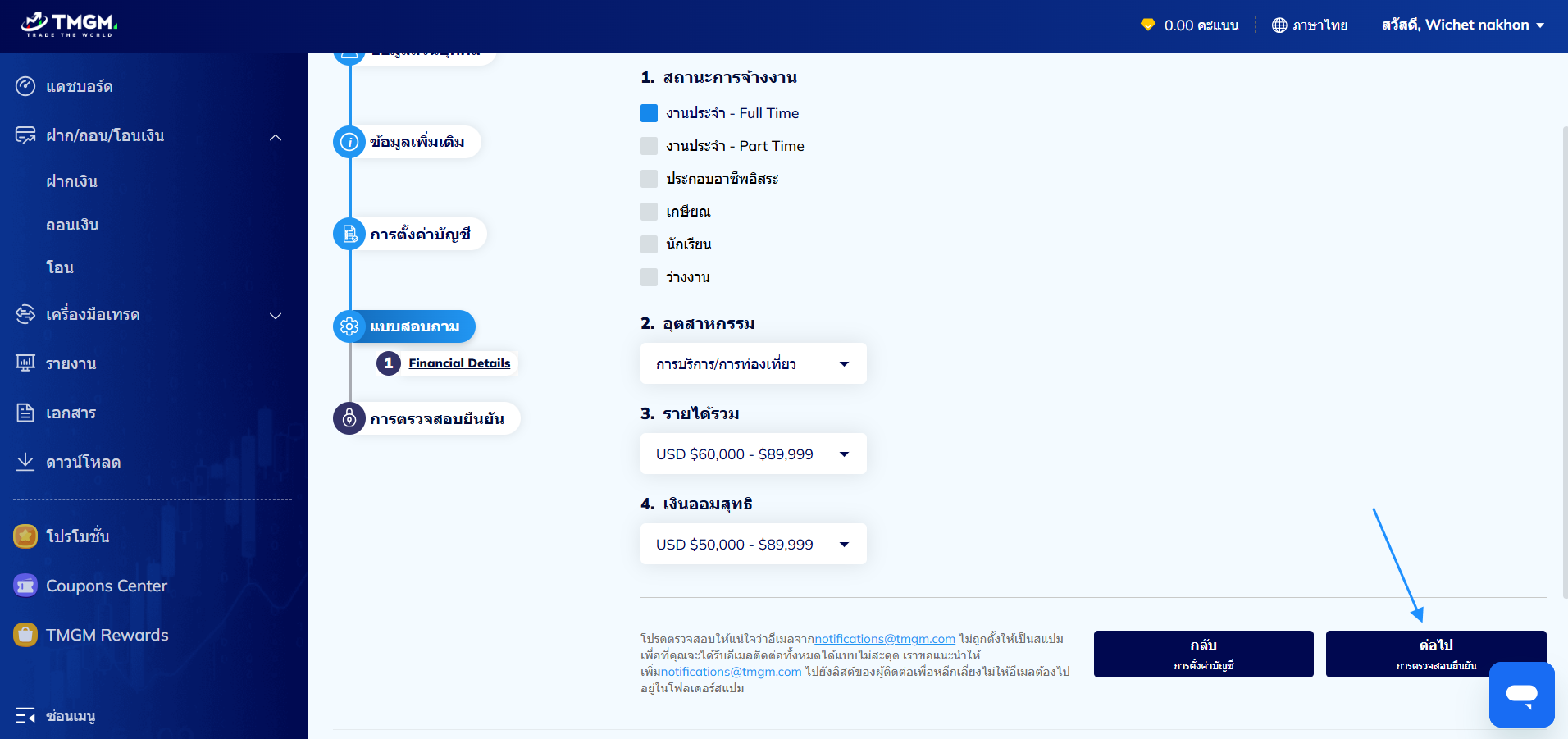This screenshot has width=1568, height=739.
Task: Click the number 1 step badge
Action: click(389, 363)
